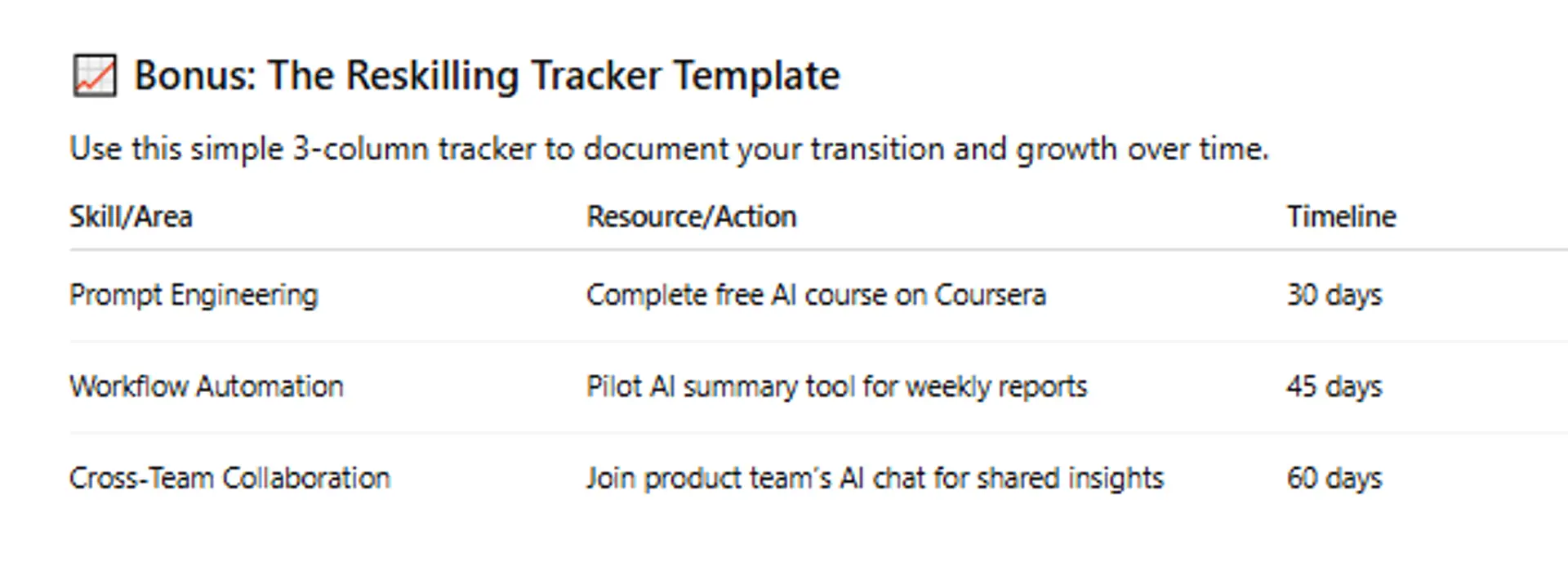Click the word 'growth' in the description
The image size is (1568, 571).
1067,149
